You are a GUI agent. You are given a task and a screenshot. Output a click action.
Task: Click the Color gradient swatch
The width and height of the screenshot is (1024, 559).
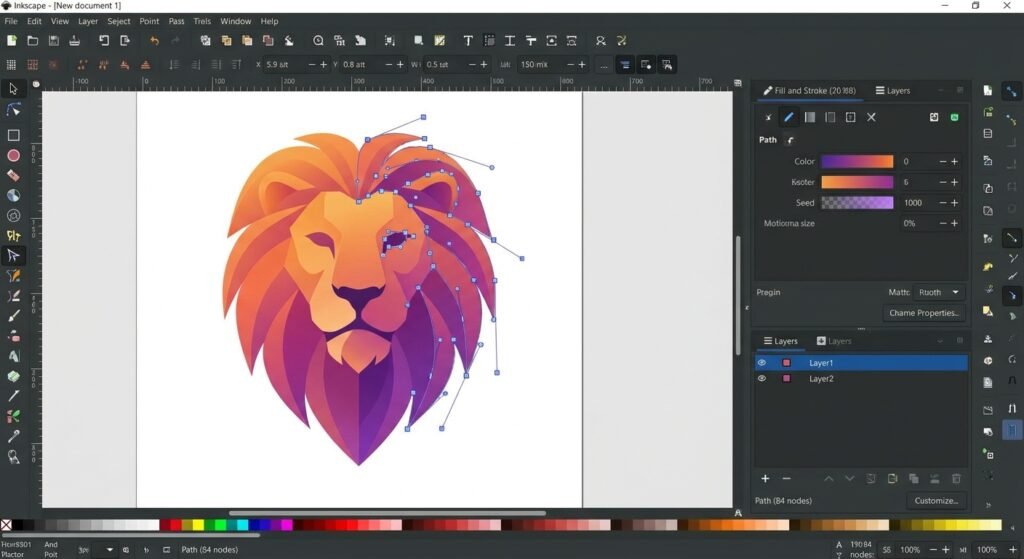[x=857, y=161]
